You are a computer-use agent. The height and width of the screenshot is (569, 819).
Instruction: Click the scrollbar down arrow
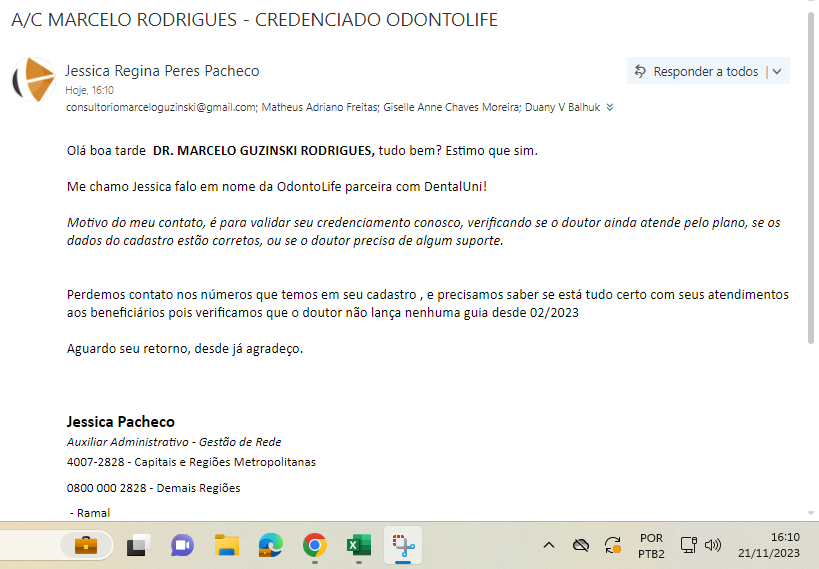coord(811,513)
